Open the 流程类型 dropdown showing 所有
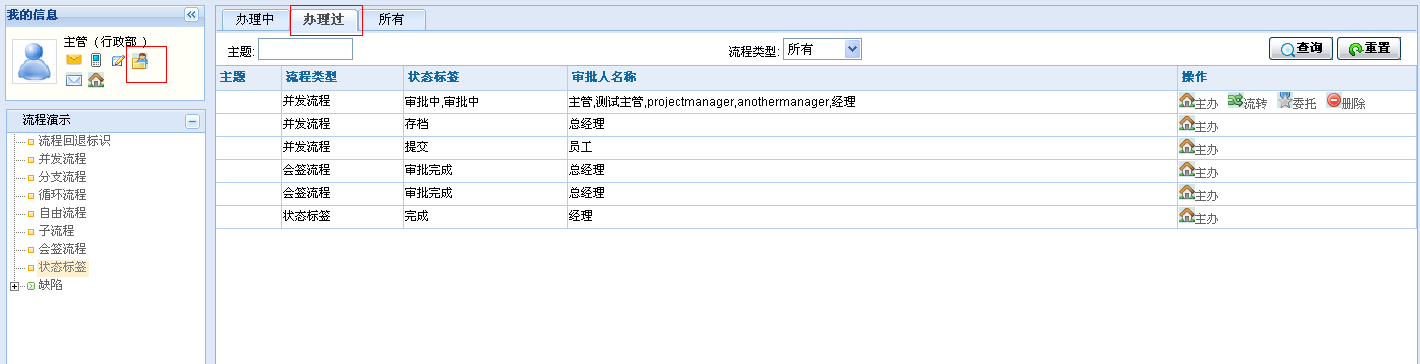The height and width of the screenshot is (364, 1420). click(821, 49)
